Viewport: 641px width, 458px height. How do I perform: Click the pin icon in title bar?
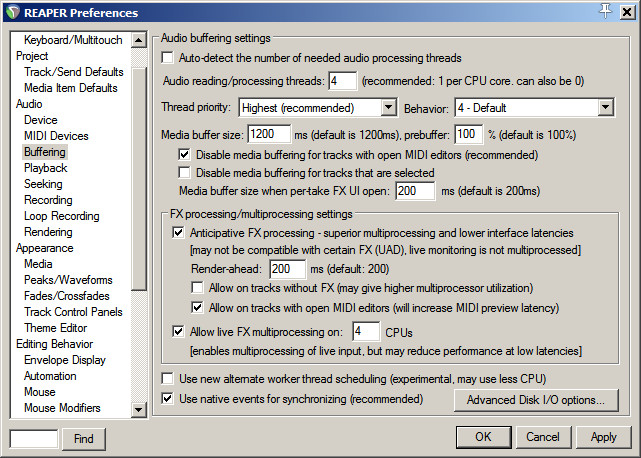click(x=605, y=11)
